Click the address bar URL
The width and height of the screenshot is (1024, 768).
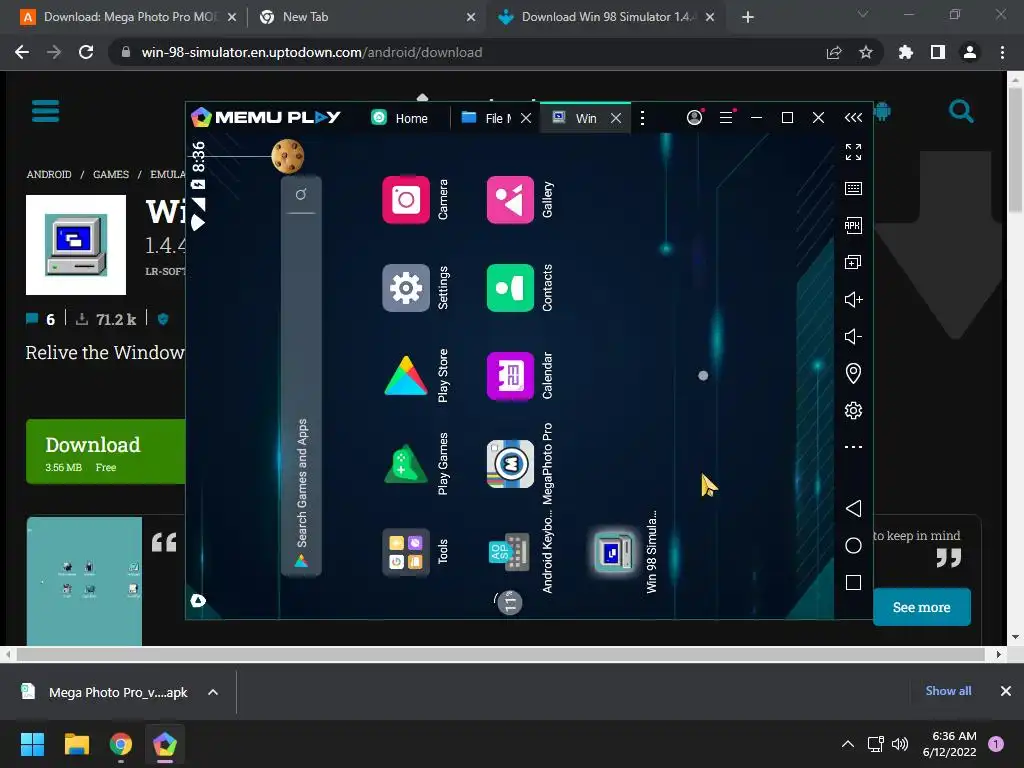[x=312, y=52]
